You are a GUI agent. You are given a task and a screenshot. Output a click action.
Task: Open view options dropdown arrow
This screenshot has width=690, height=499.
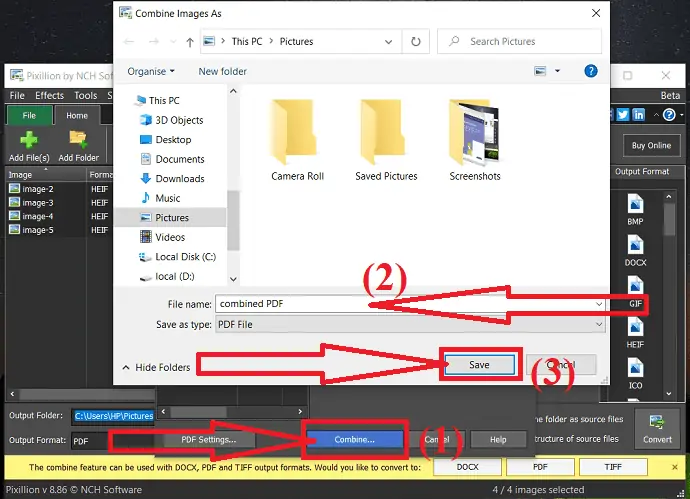coord(557,71)
